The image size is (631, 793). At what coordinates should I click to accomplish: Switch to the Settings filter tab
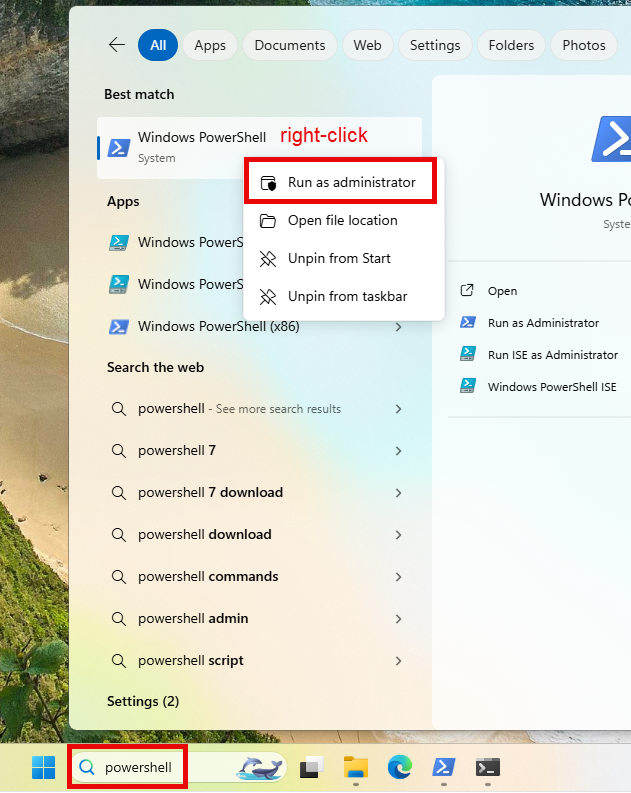click(435, 45)
